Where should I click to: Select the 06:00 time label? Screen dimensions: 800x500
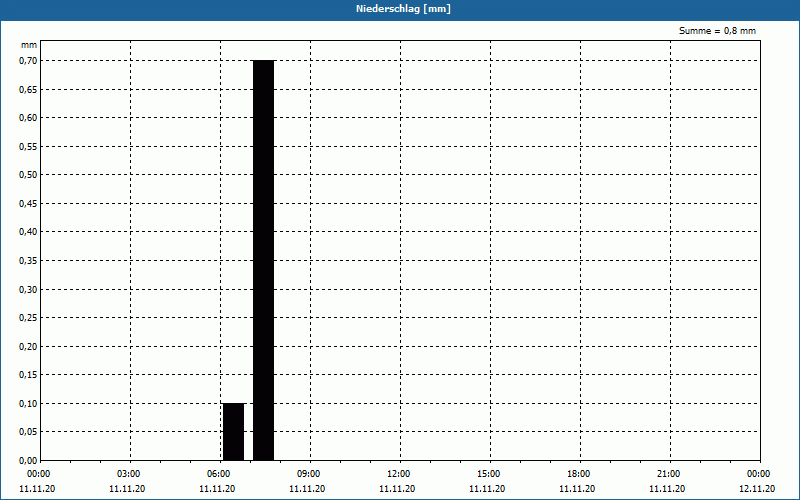[x=218, y=474]
